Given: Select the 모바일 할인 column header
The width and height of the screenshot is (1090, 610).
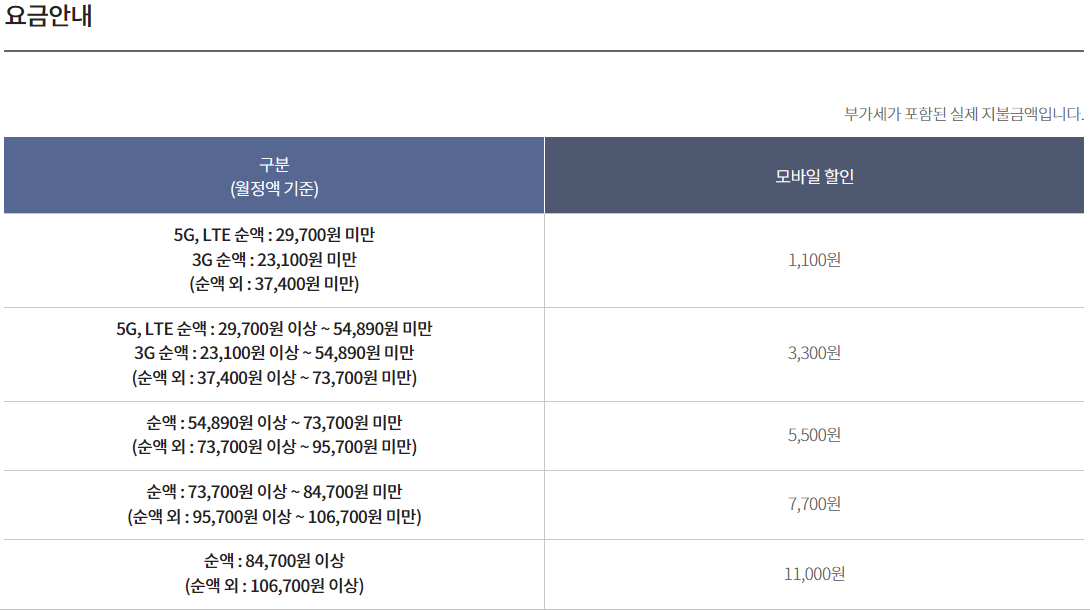Looking at the screenshot, I should tap(814, 175).
